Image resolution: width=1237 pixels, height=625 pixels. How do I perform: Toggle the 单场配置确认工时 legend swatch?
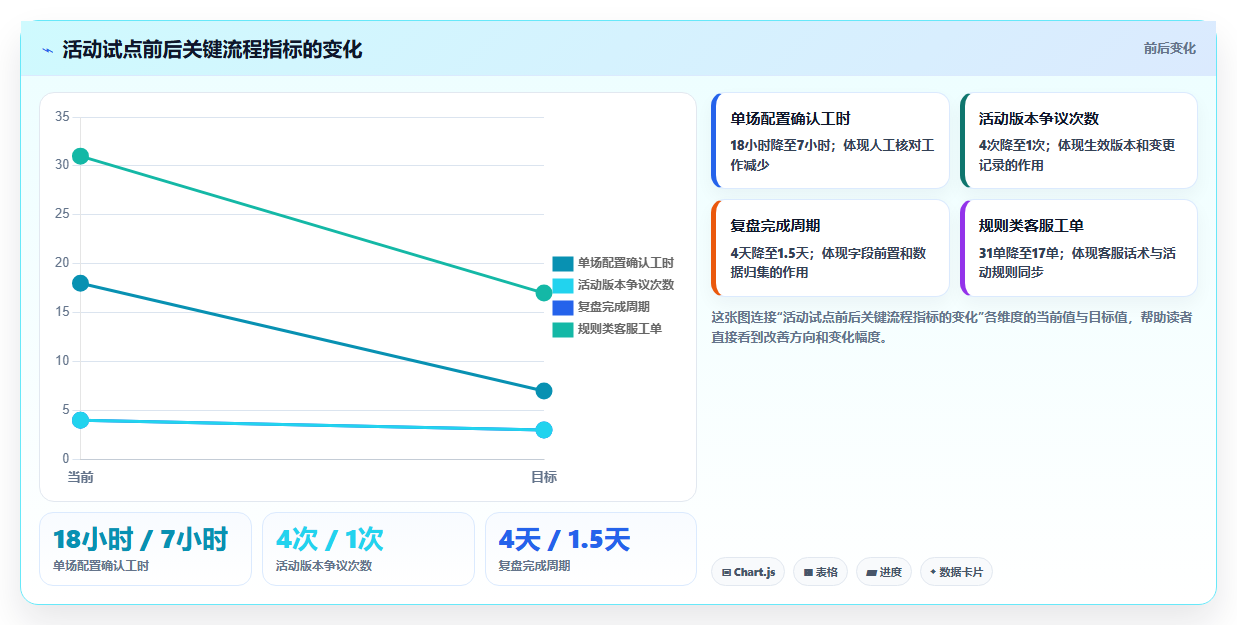[x=563, y=263]
